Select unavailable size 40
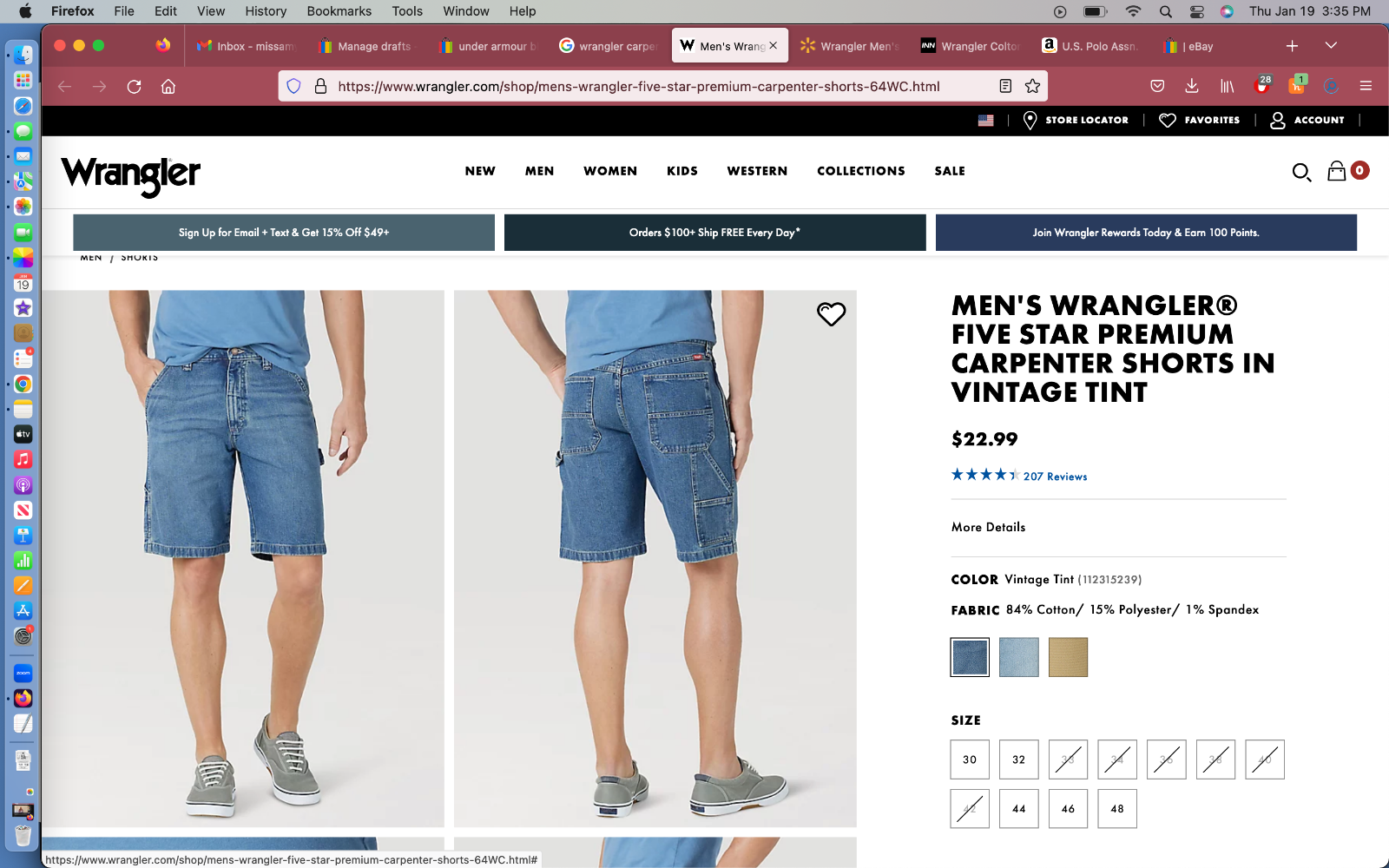This screenshot has height=868, width=1389. (x=1265, y=759)
